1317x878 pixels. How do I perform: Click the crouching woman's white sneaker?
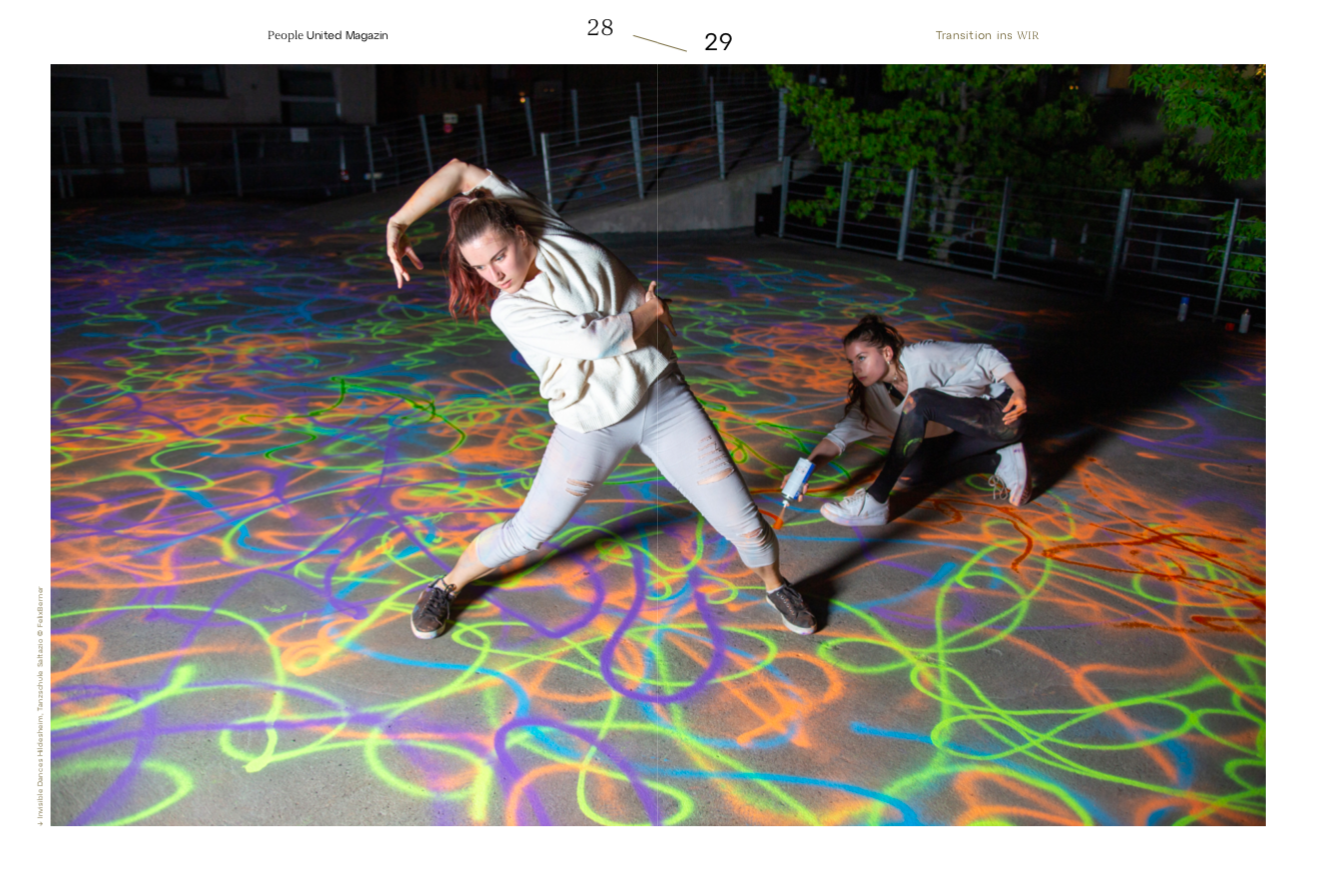pos(855,509)
